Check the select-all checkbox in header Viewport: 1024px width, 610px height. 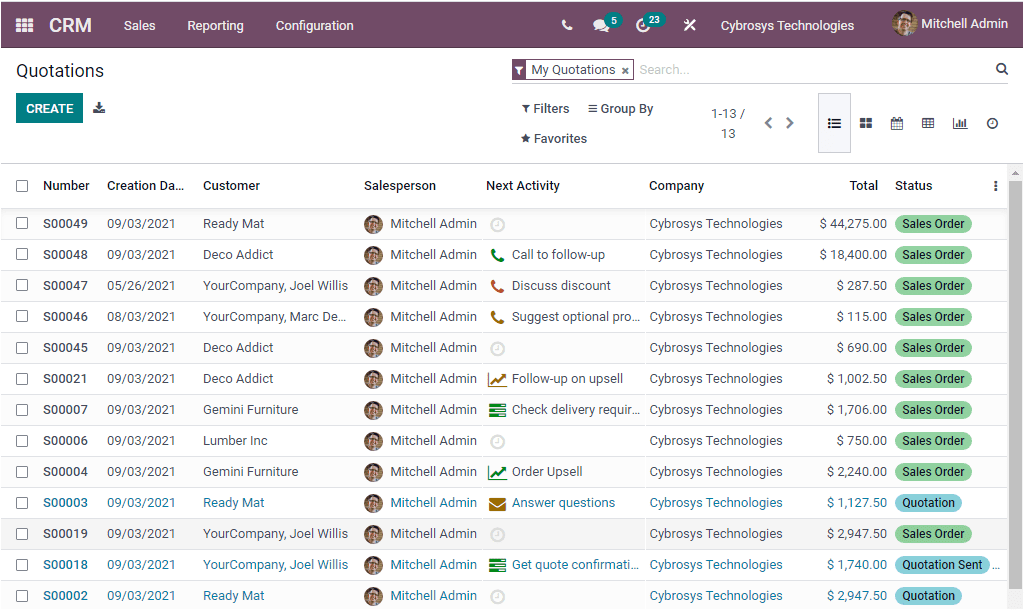click(22, 186)
